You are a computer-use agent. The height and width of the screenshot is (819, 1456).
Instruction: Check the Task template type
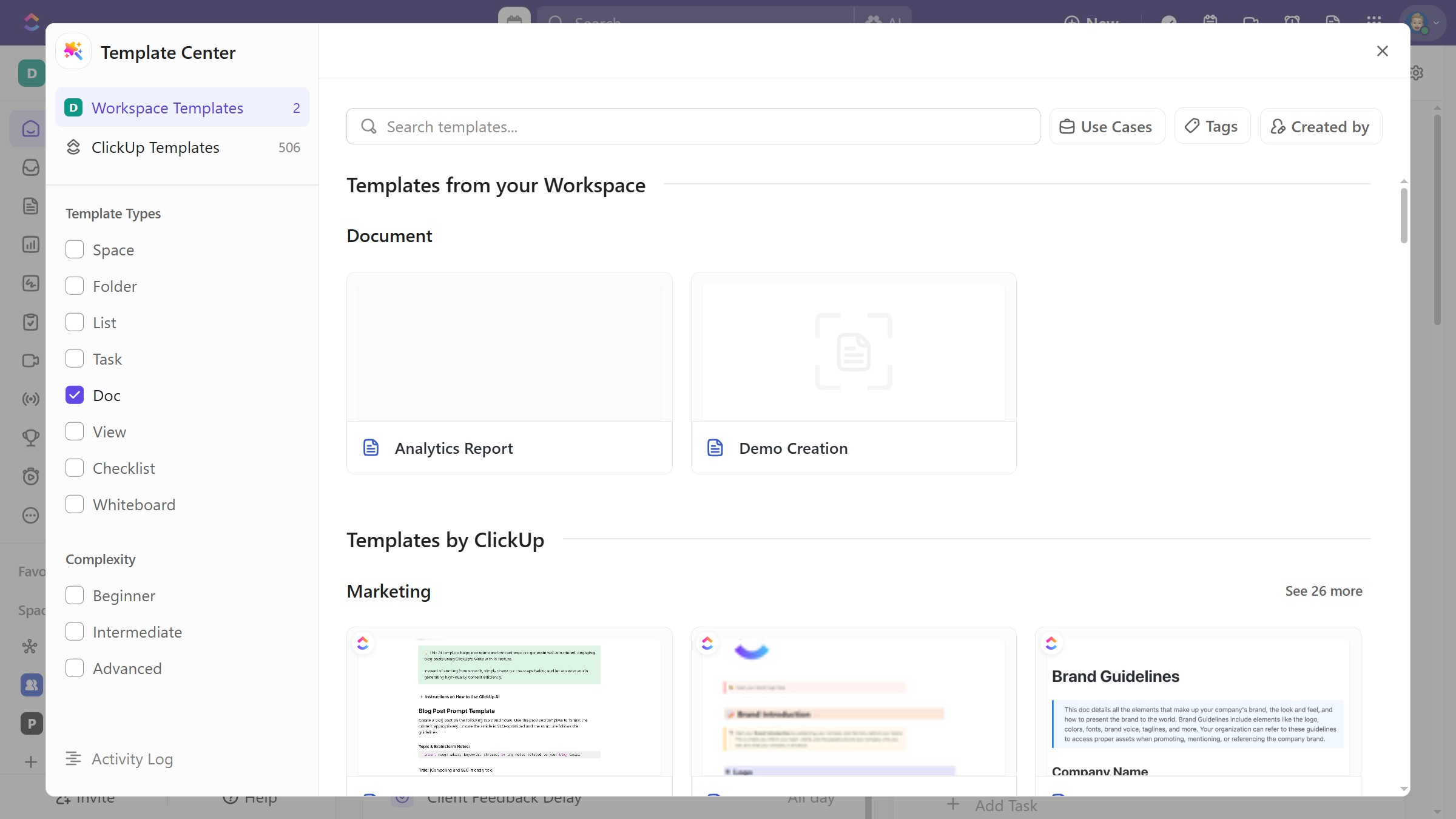click(75, 359)
